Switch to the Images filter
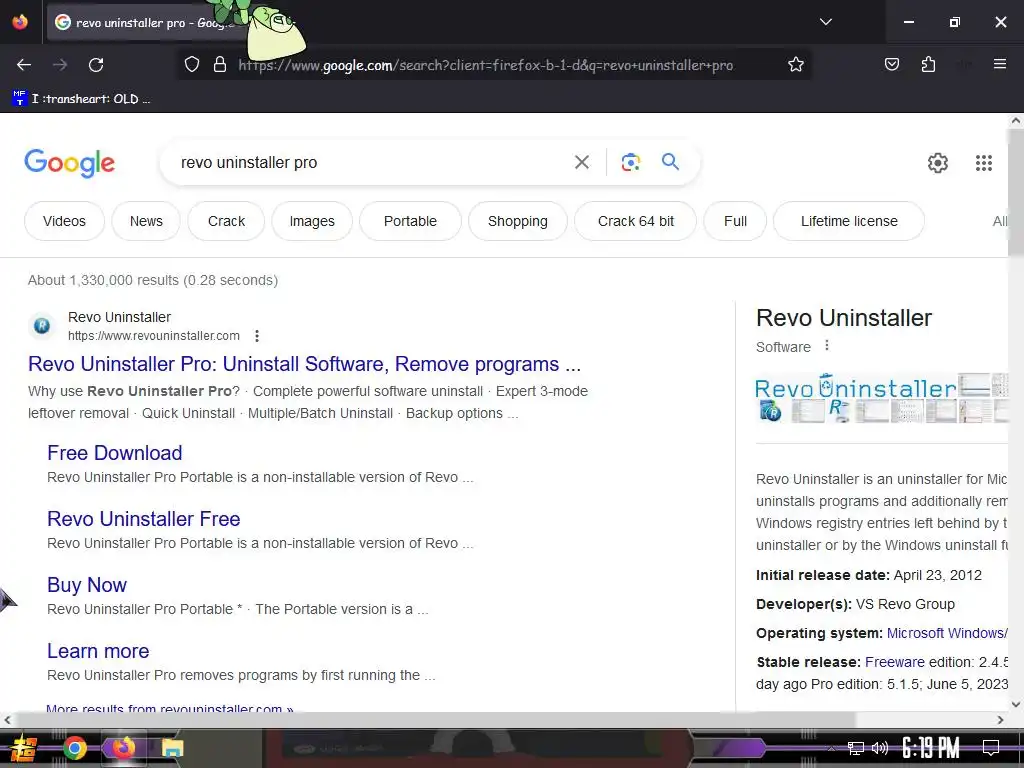Screen dimensions: 1024x768 pyautogui.click(x=312, y=221)
